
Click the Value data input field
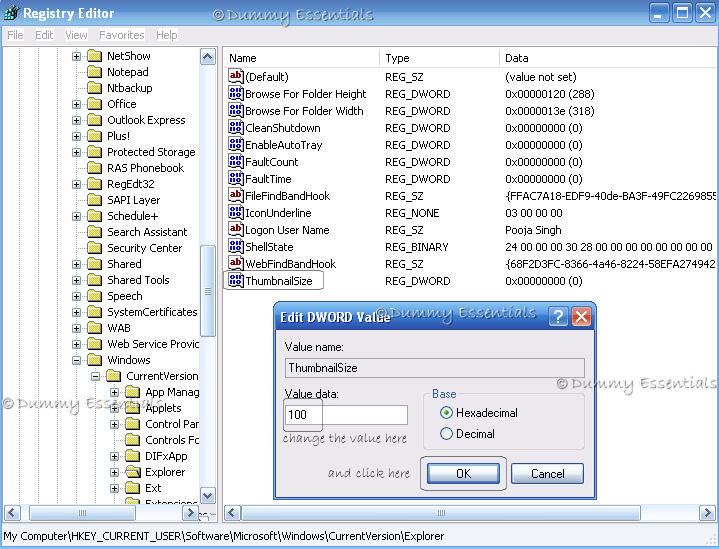pos(346,415)
